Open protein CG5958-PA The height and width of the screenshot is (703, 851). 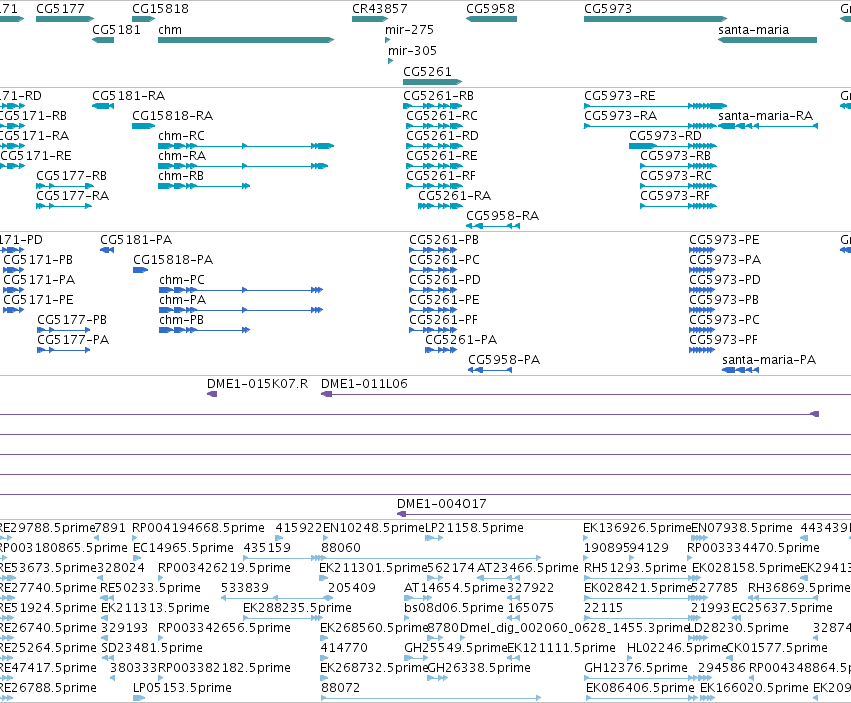490,371
